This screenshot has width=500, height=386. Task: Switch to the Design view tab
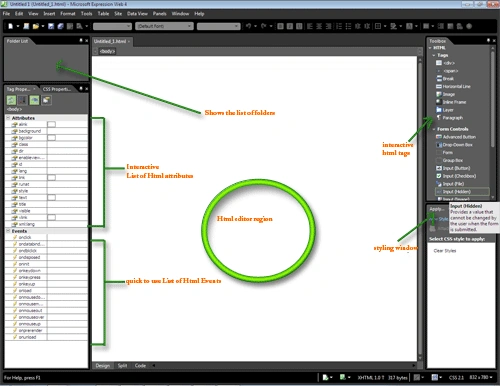point(103,365)
